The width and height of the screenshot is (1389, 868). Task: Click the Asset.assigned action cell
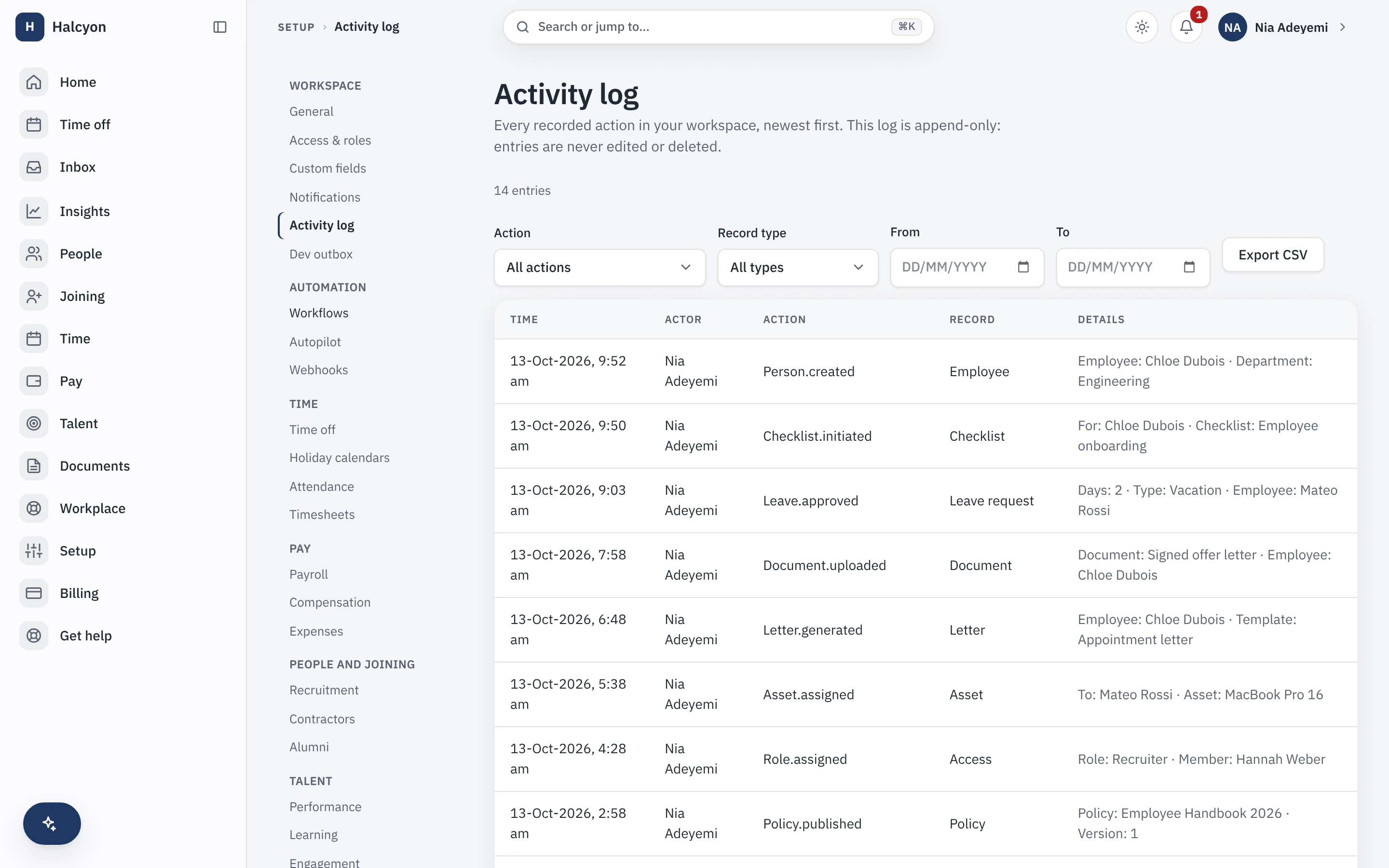[808, 694]
